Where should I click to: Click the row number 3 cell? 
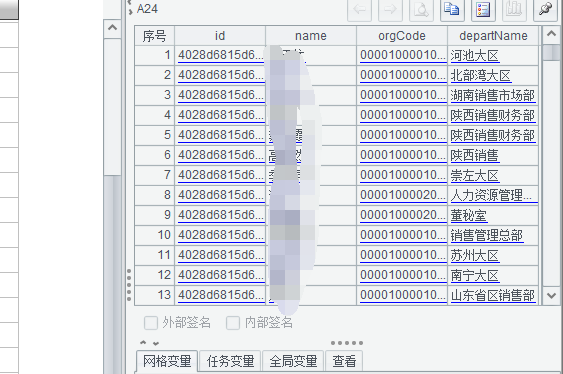click(x=155, y=95)
